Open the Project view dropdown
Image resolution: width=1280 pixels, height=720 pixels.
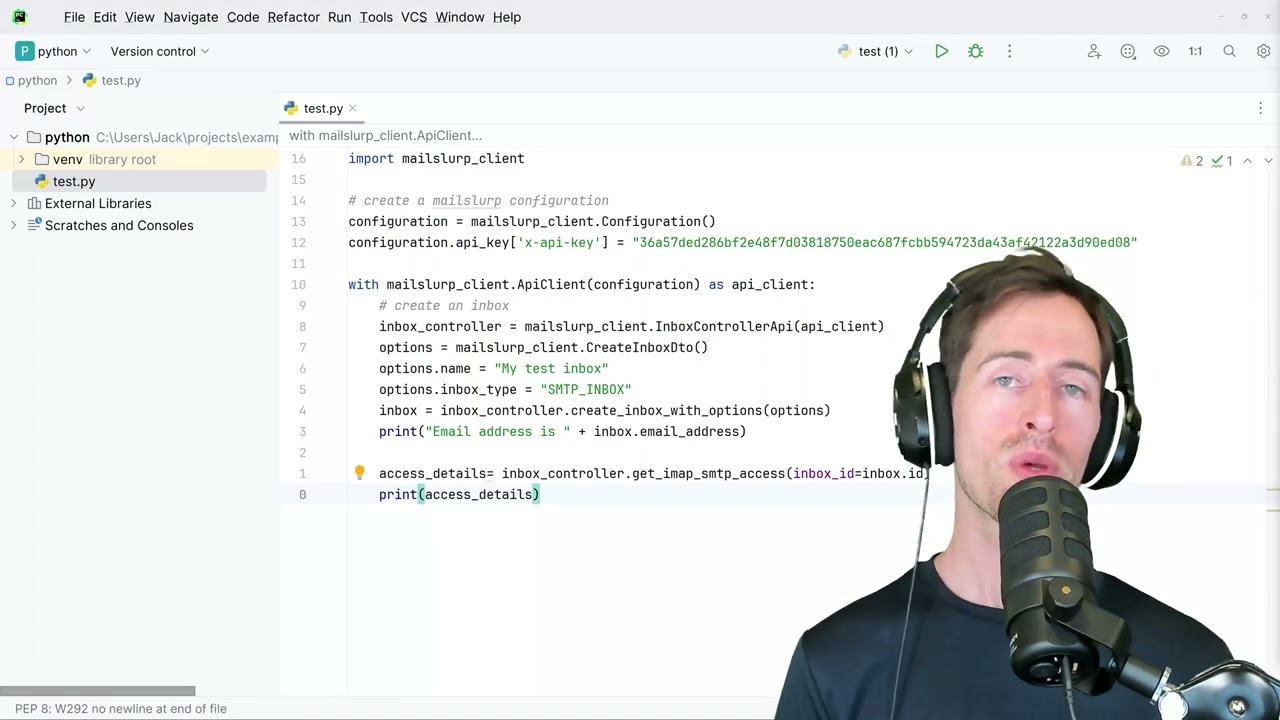(x=55, y=108)
